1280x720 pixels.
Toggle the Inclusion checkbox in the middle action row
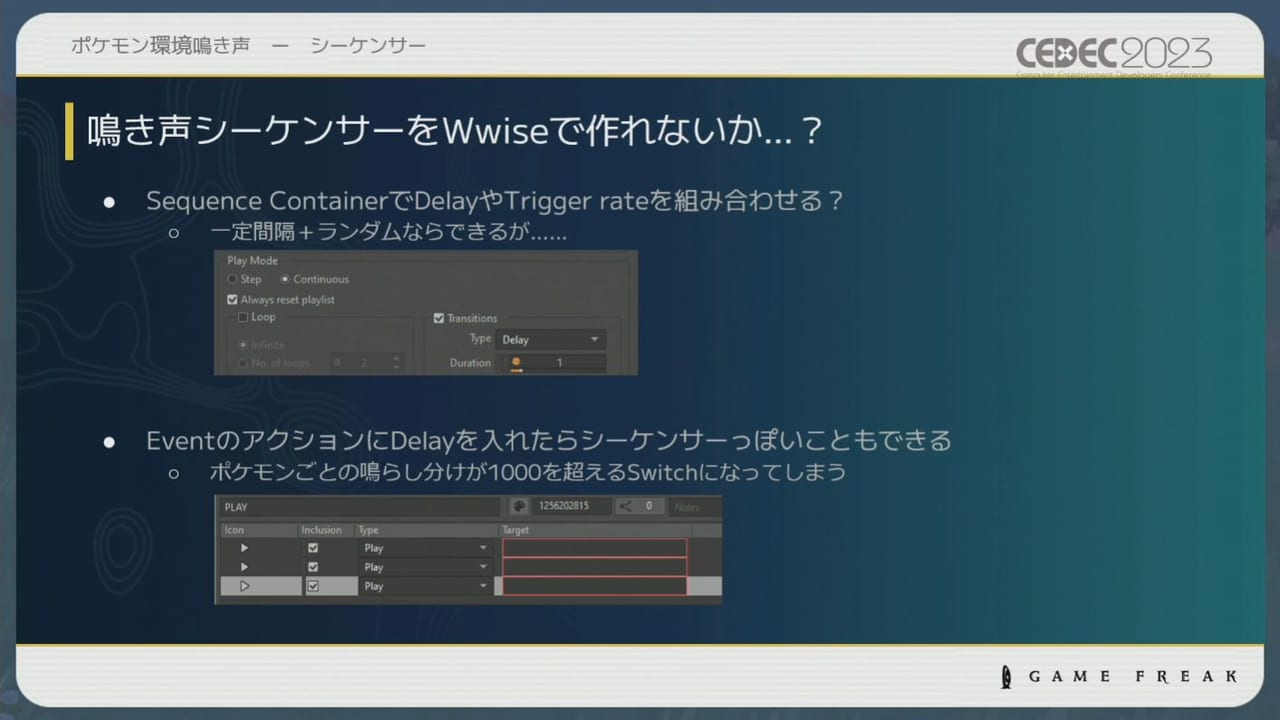click(x=313, y=567)
